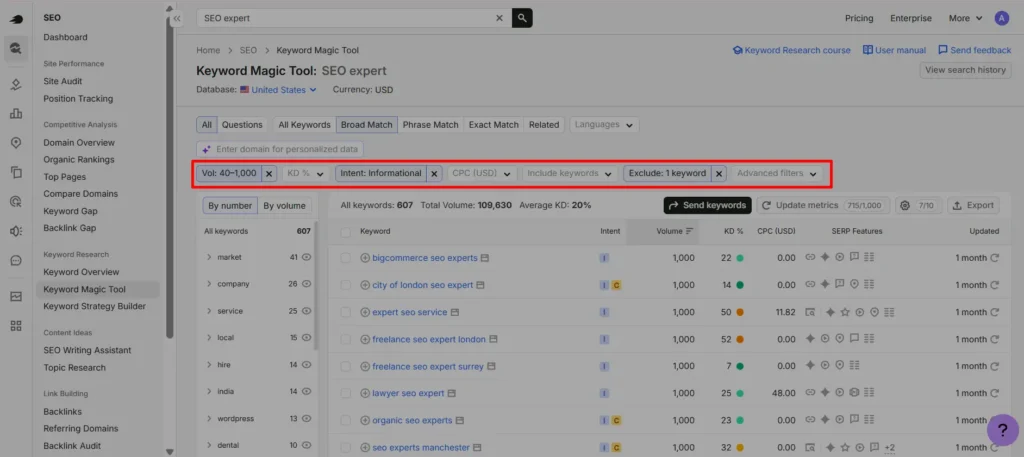1024x457 pixels.
Task: Click the Semrush flame logo icon
Action: [x=16, y=19]
